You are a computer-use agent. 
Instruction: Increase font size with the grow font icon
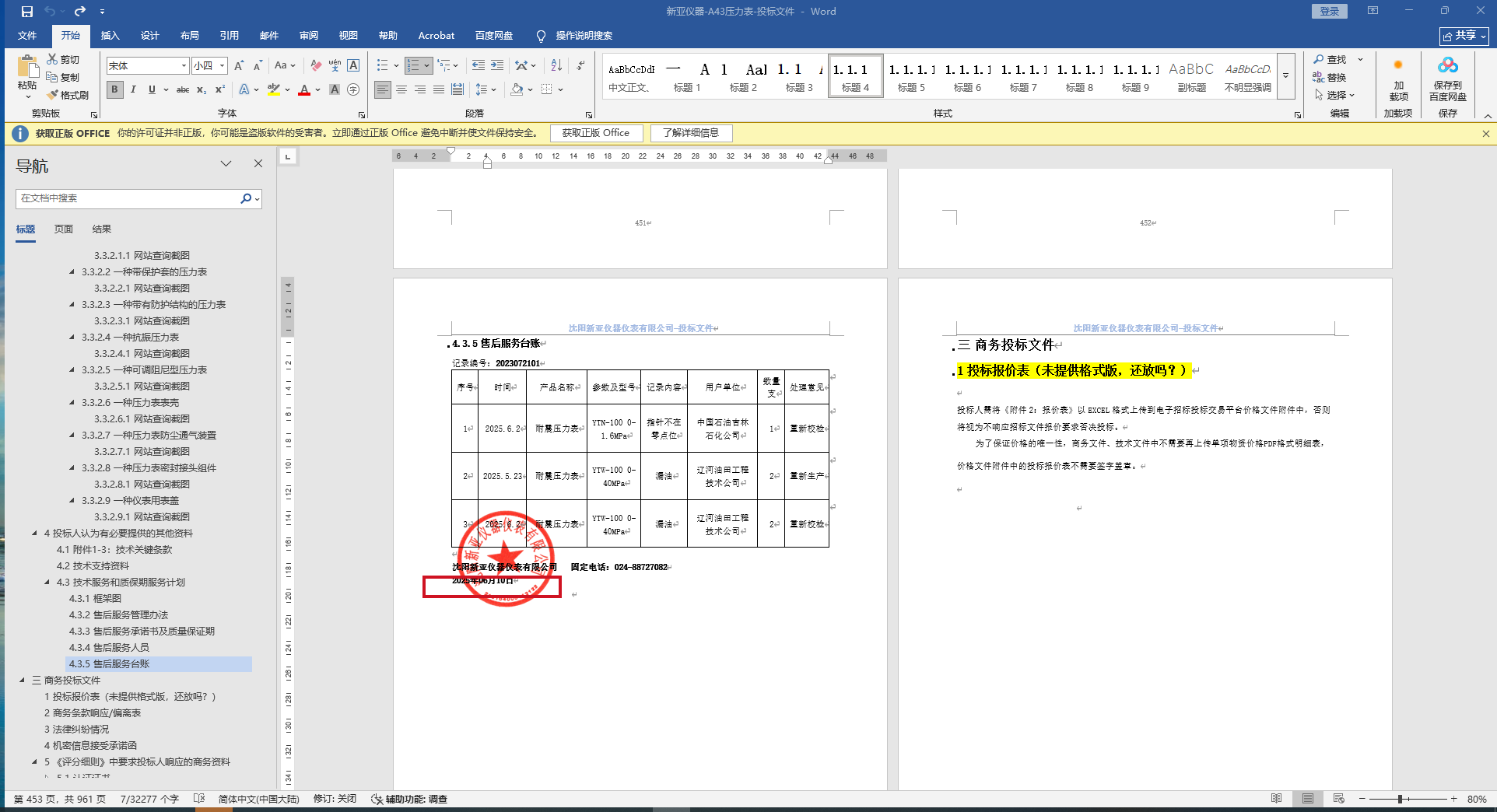coord(239,65)
